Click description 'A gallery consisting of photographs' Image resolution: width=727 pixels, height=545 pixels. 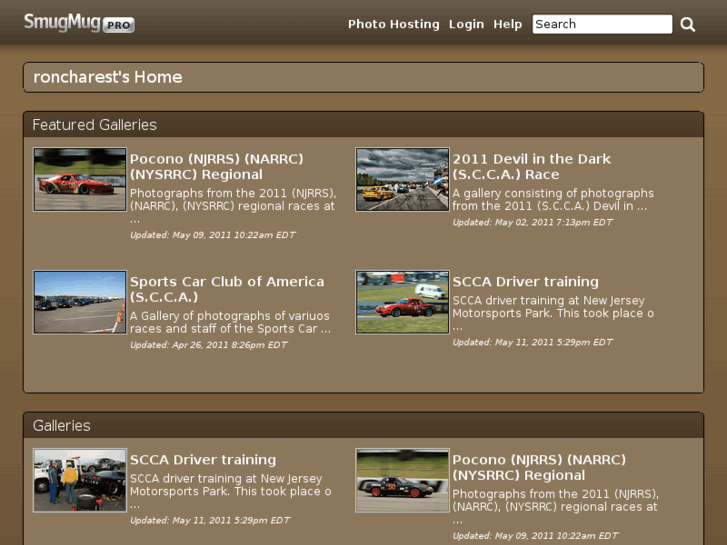[553, 193]
